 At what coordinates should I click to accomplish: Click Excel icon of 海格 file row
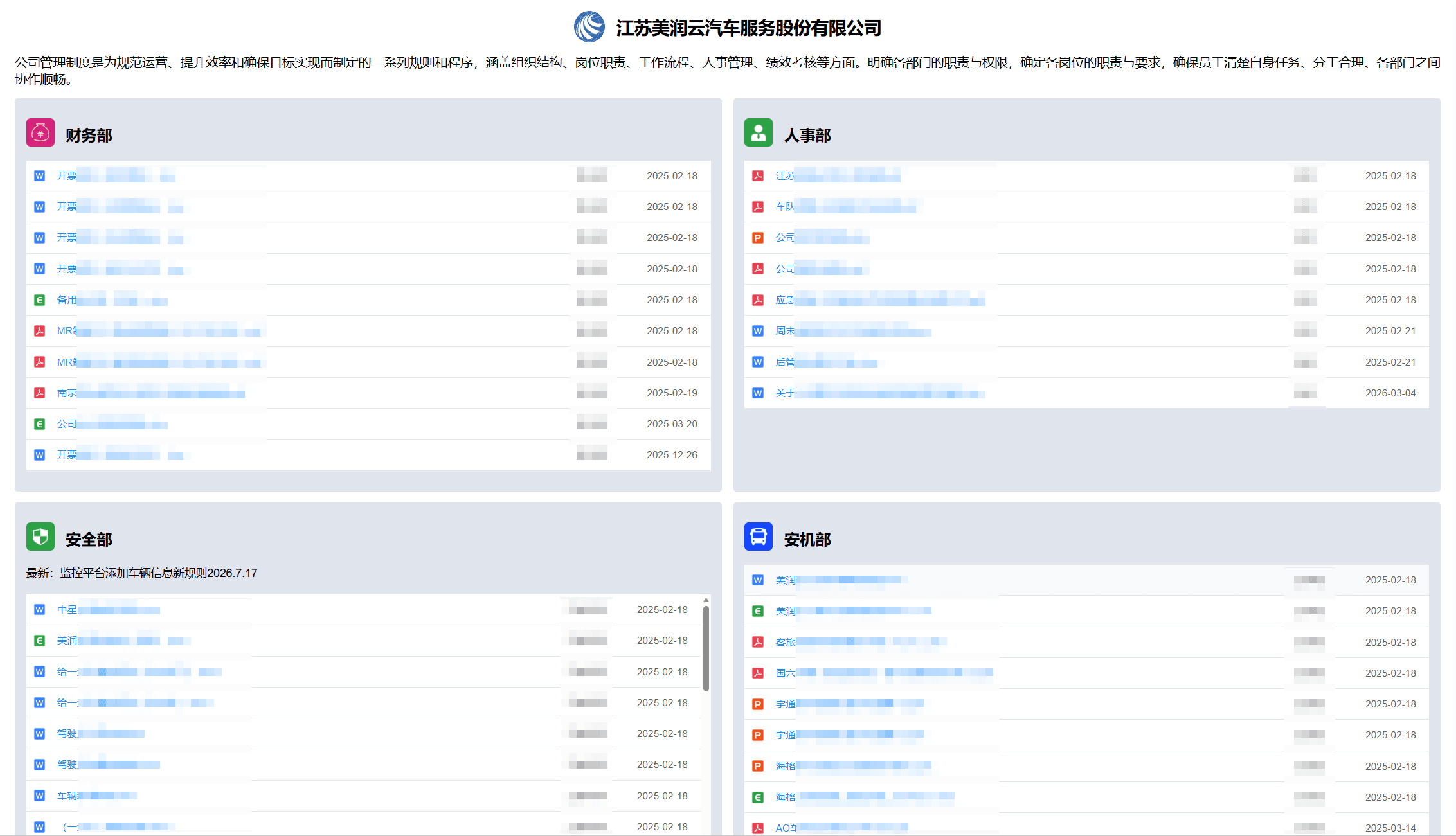point(758,797)
